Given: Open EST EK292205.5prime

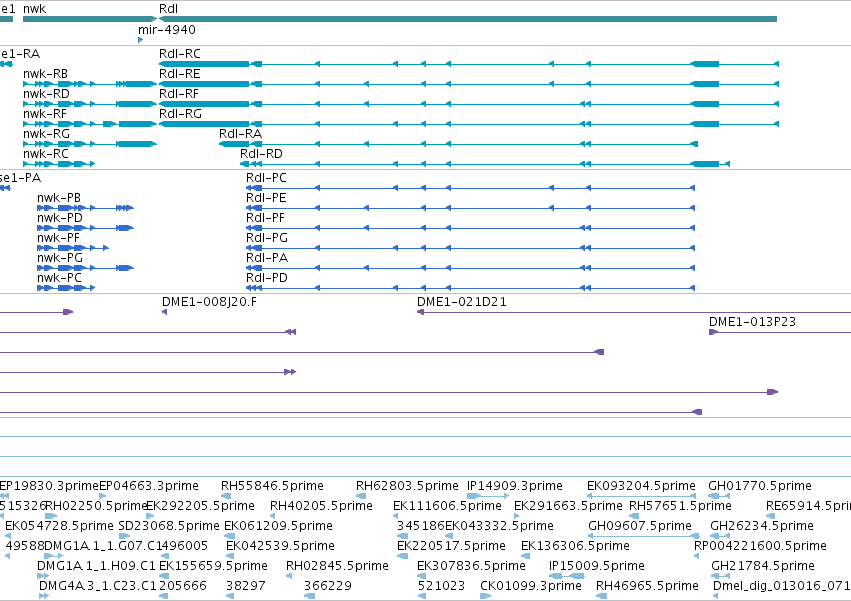Looking at the screenshot, I should tap(200, 506).
